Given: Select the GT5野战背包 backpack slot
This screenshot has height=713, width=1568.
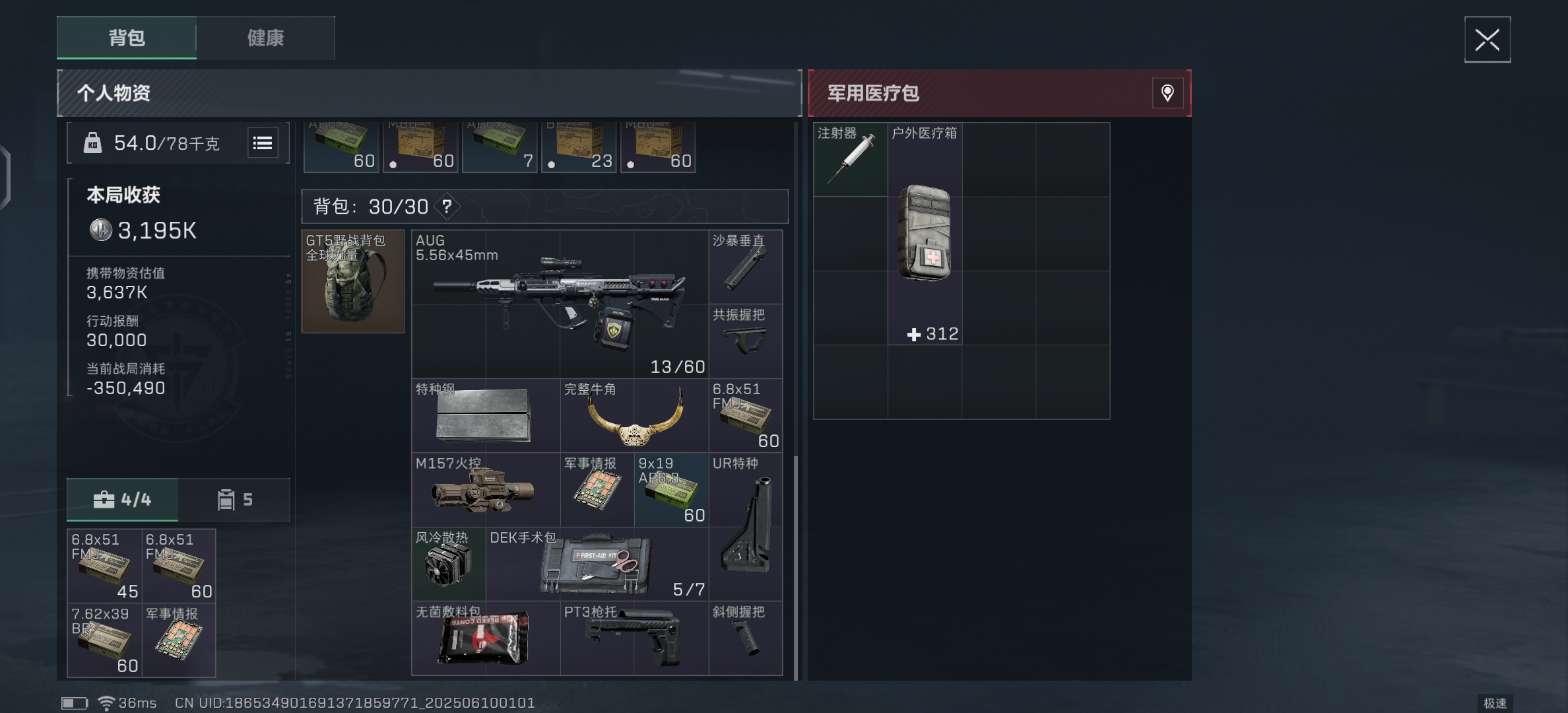Looking at the screenshot, I should coord(353,281).
